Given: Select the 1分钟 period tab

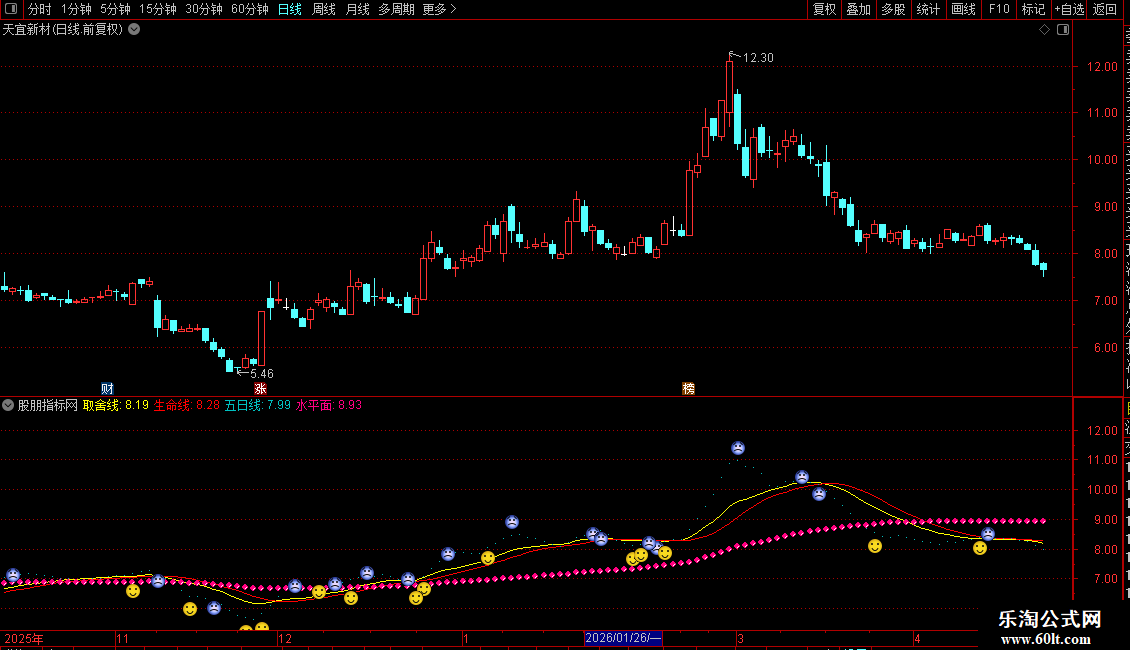Looking at the screenshot, I should (x=76, y=9).
